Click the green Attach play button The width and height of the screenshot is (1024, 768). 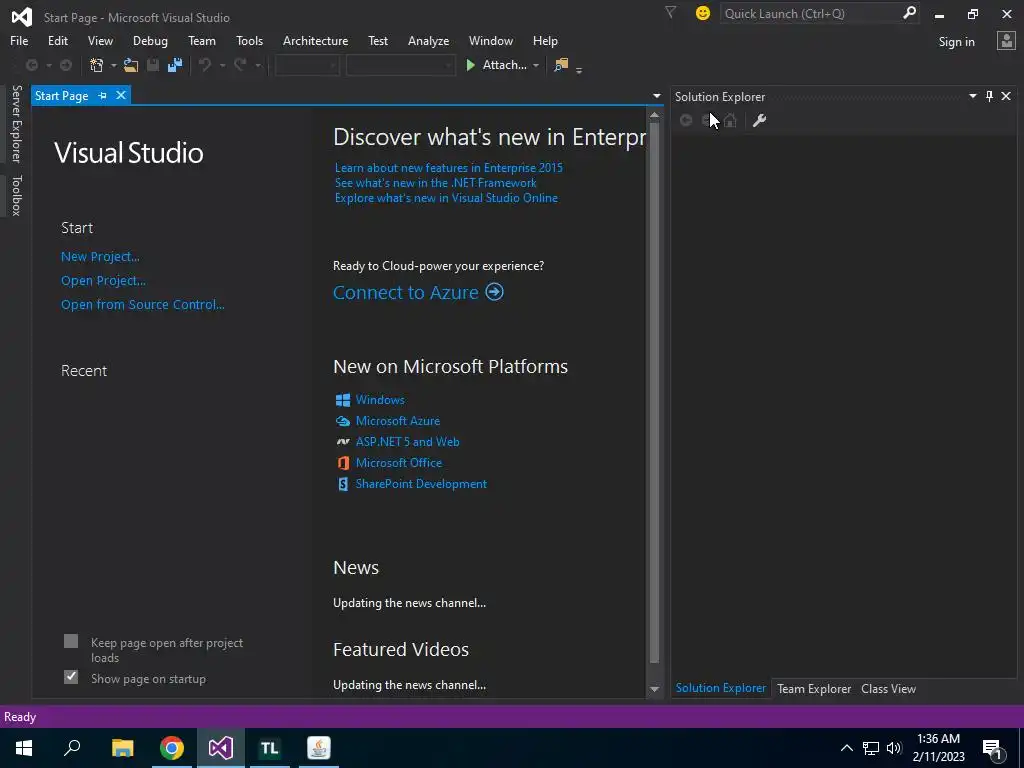[470, 65]
